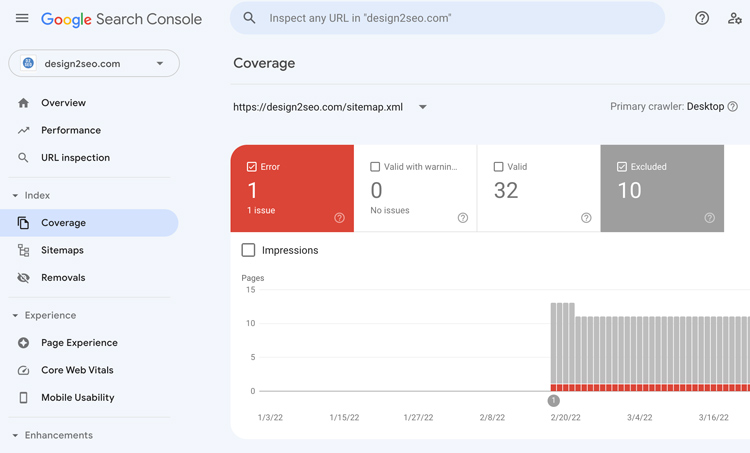
Task: Click the Coverage pages icon
Action: (23, 222)
